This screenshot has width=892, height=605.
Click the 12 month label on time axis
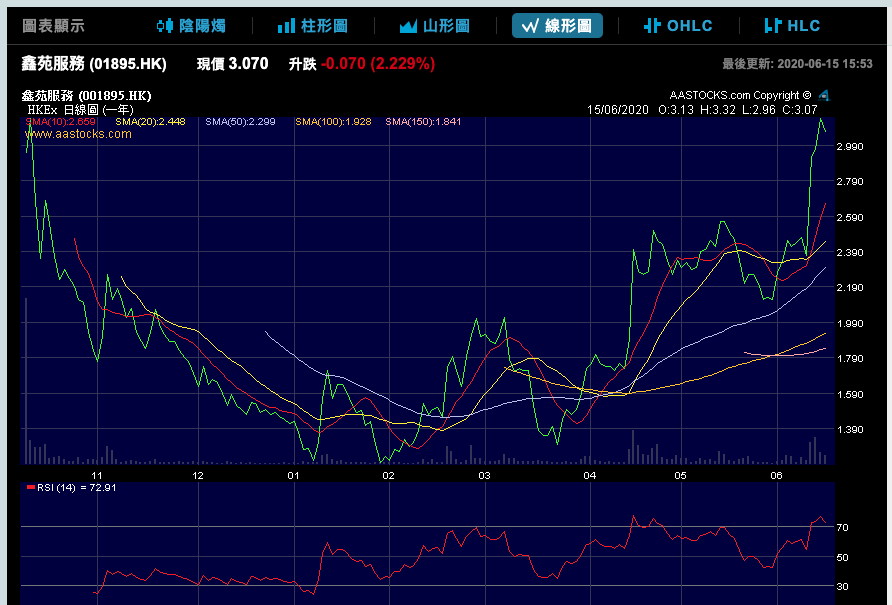(198, 475)
